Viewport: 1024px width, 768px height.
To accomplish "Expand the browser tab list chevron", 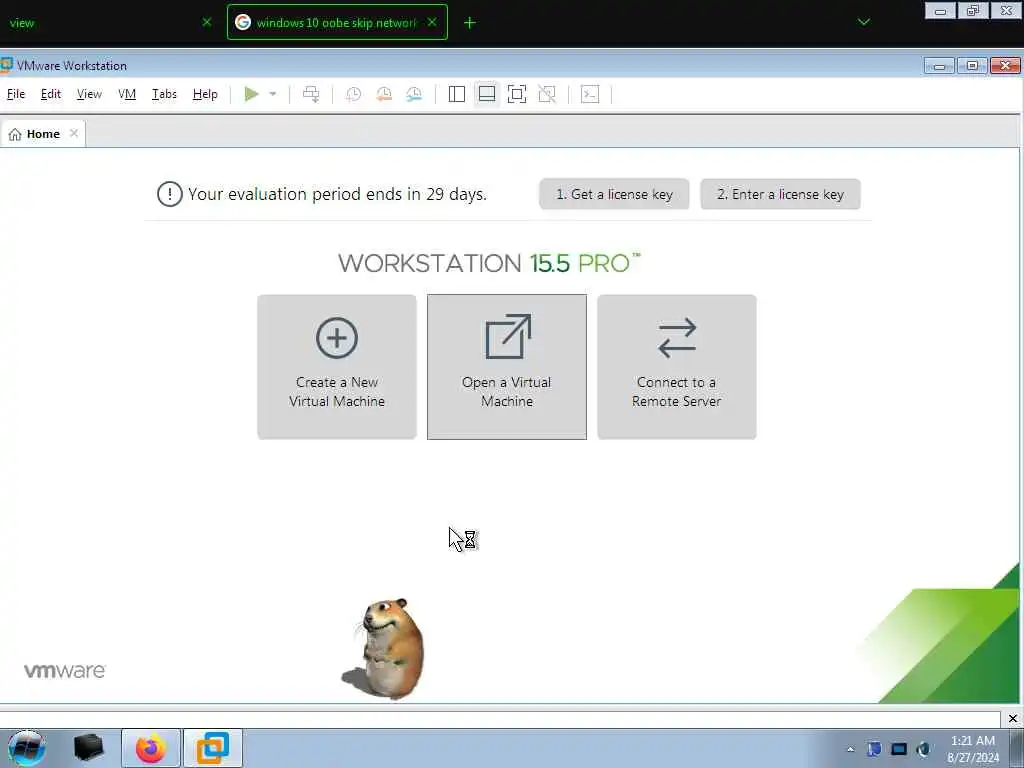I will pos(864,22).
